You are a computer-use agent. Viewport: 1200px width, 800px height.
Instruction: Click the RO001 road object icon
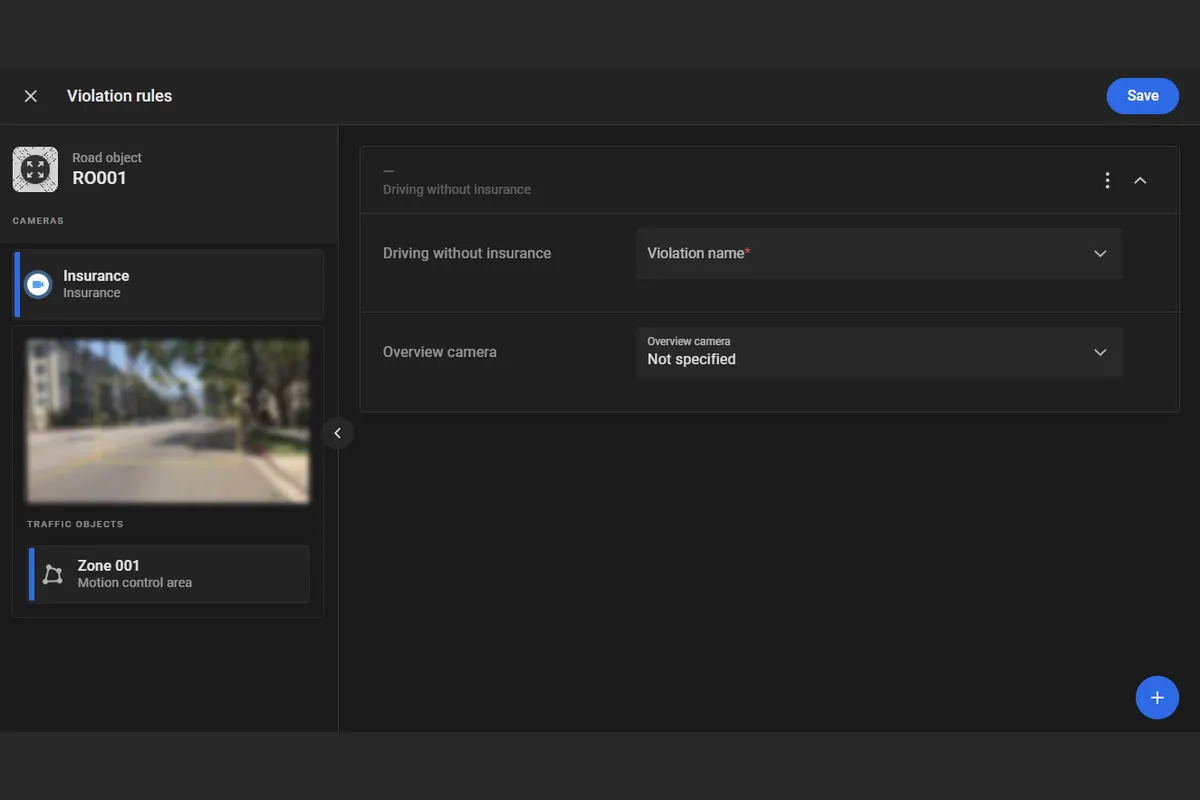(x=35, y=169)
